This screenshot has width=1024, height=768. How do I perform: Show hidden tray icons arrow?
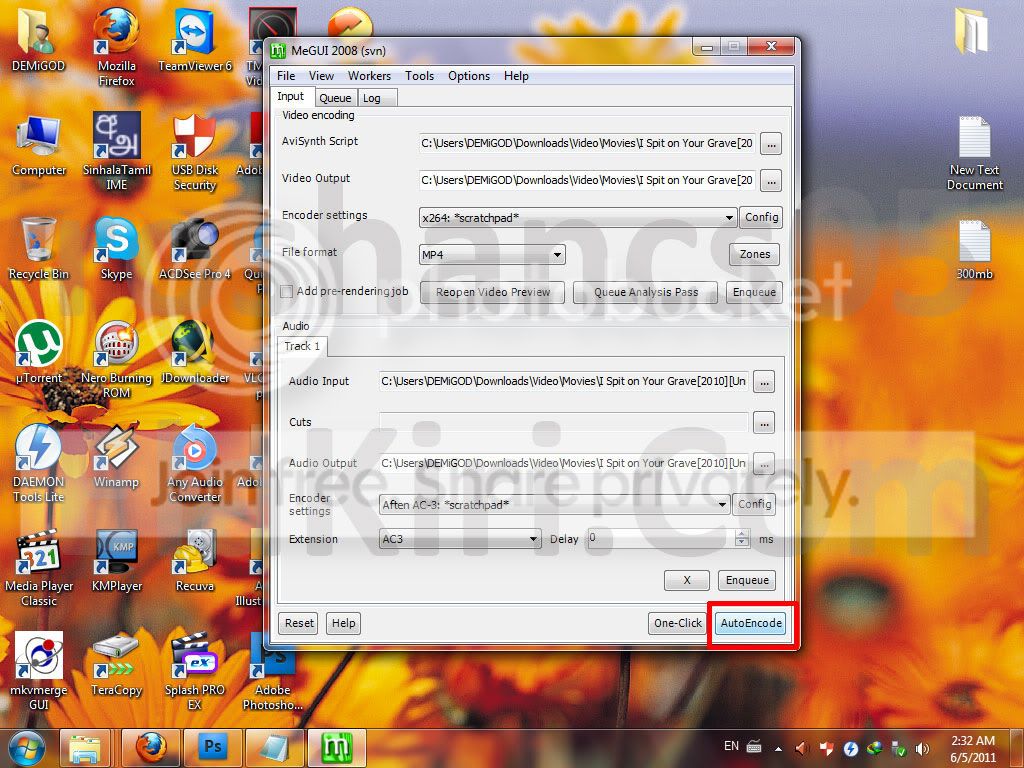click(778, 748)
